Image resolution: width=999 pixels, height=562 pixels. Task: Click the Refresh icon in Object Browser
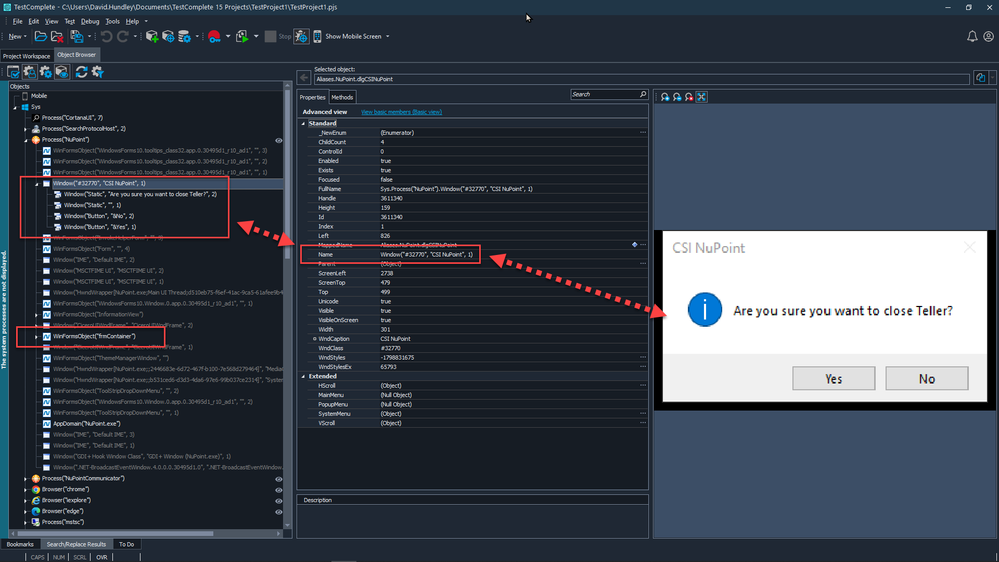click(x=81, y=72)
